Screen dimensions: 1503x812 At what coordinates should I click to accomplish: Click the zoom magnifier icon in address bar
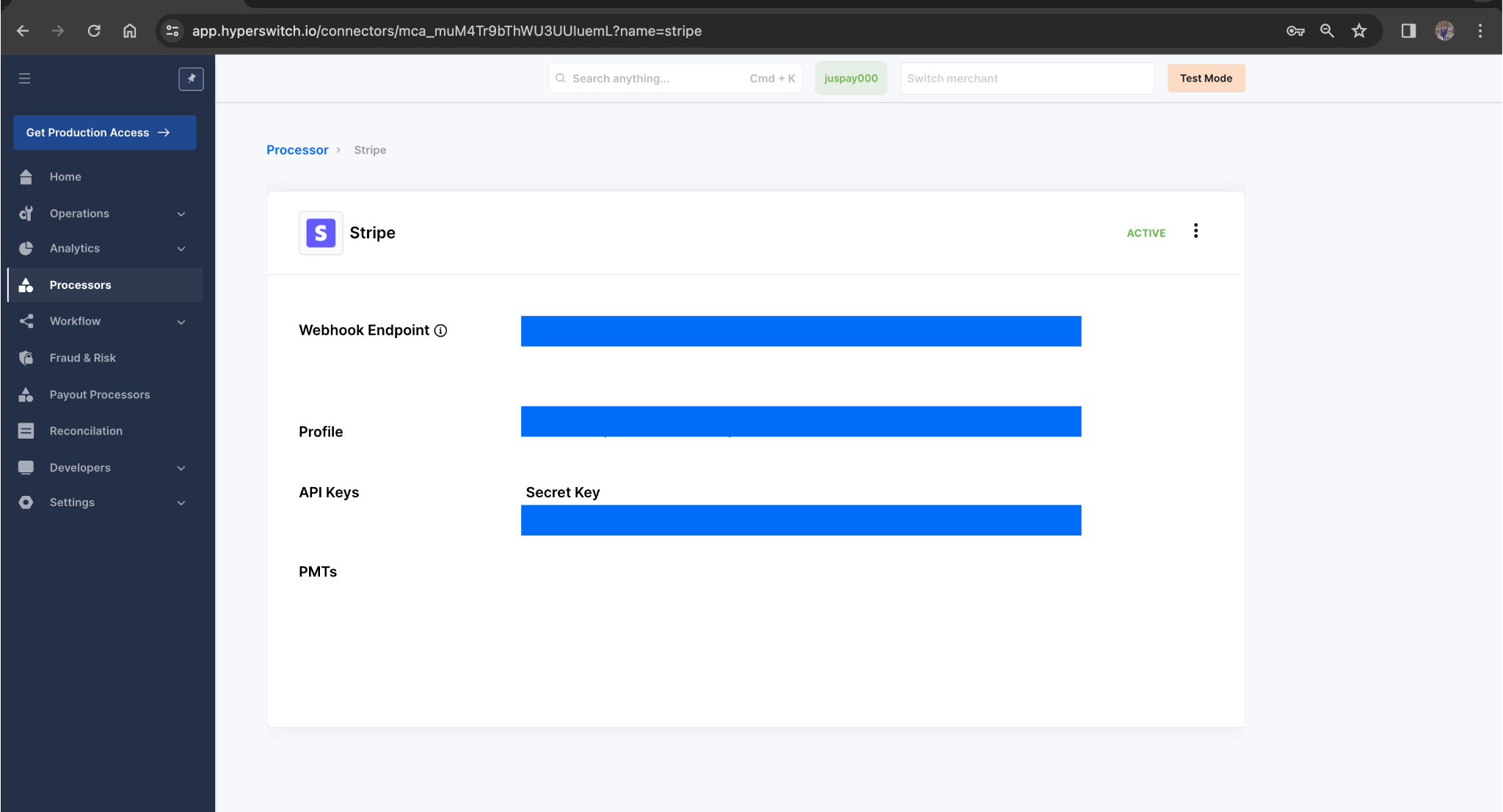[1327, 31]
